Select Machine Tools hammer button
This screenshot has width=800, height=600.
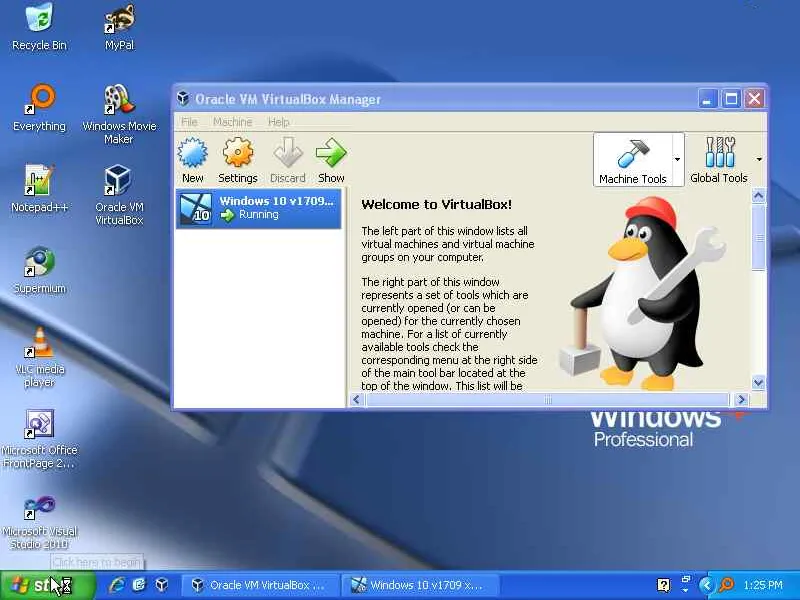(x=633, y=160)
